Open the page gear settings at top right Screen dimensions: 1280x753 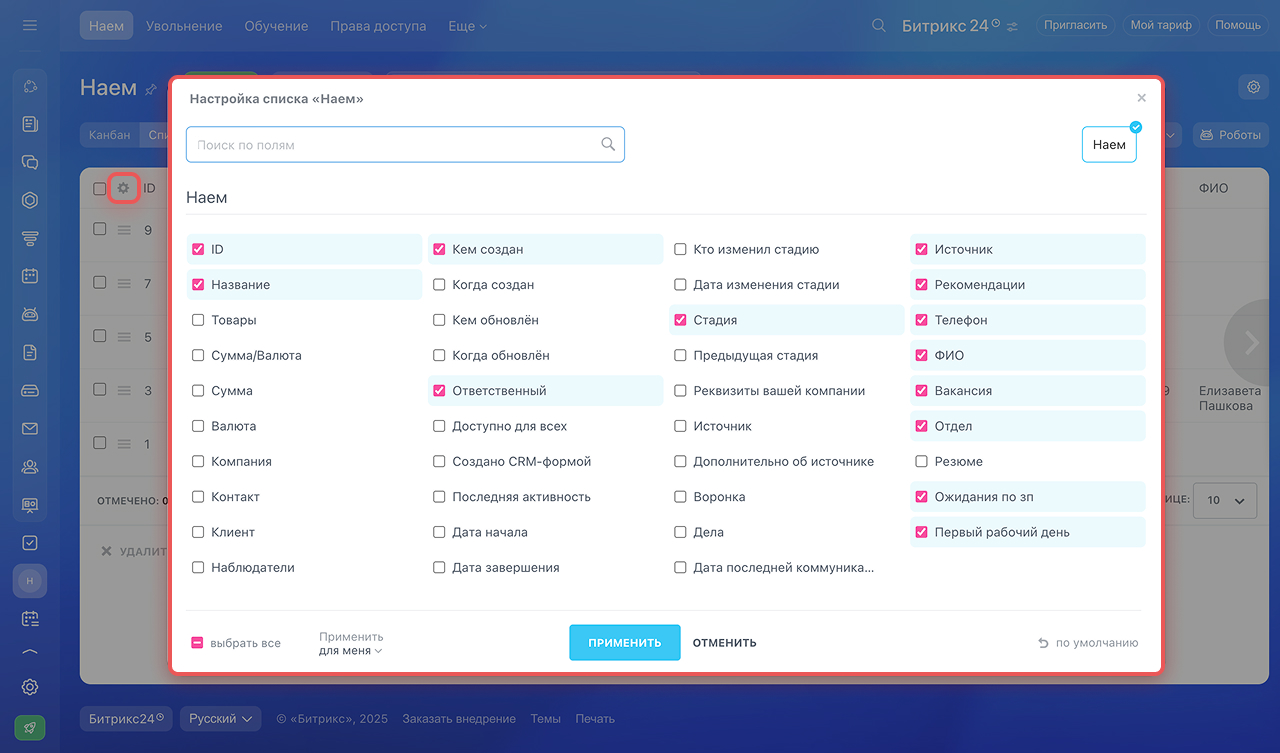[1254, 87]
